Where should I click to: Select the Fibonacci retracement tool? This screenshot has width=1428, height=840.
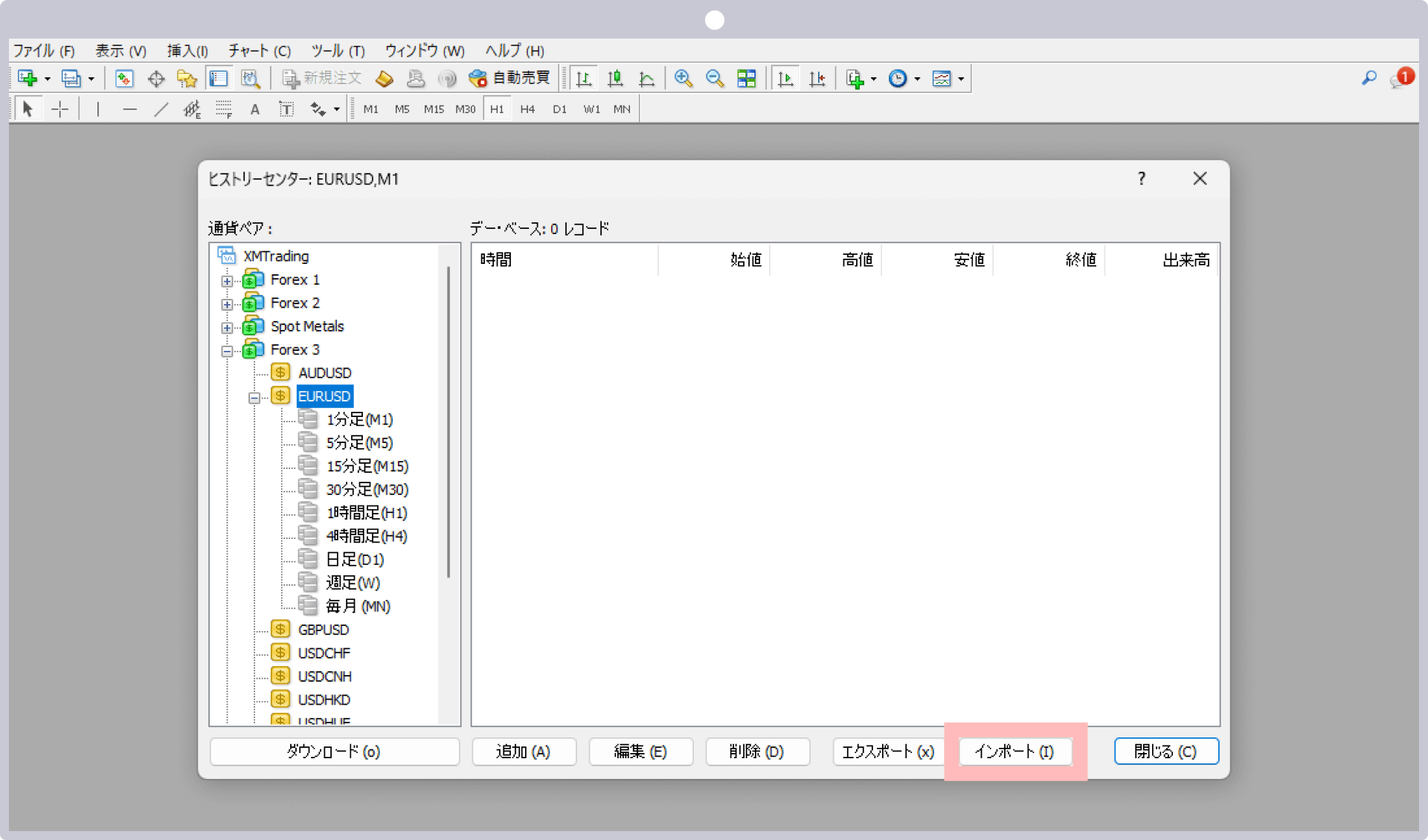click(223, 109)
